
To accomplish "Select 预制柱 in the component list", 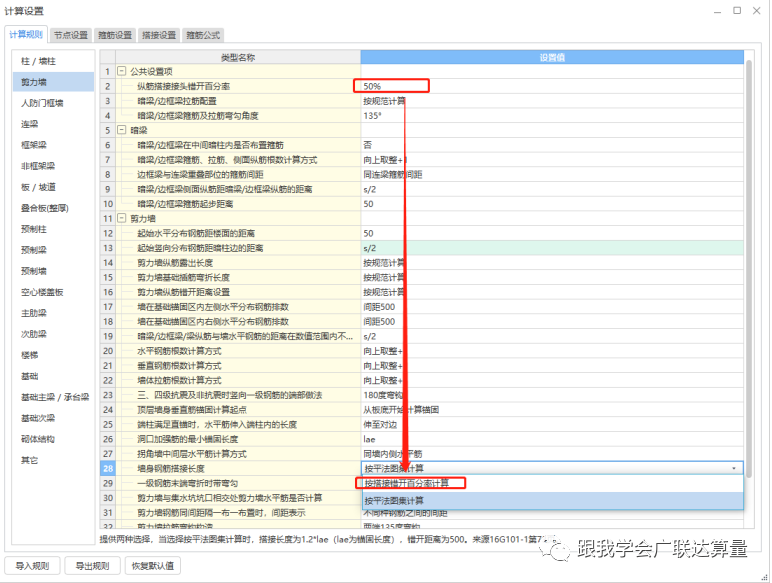I will [53, 229].
